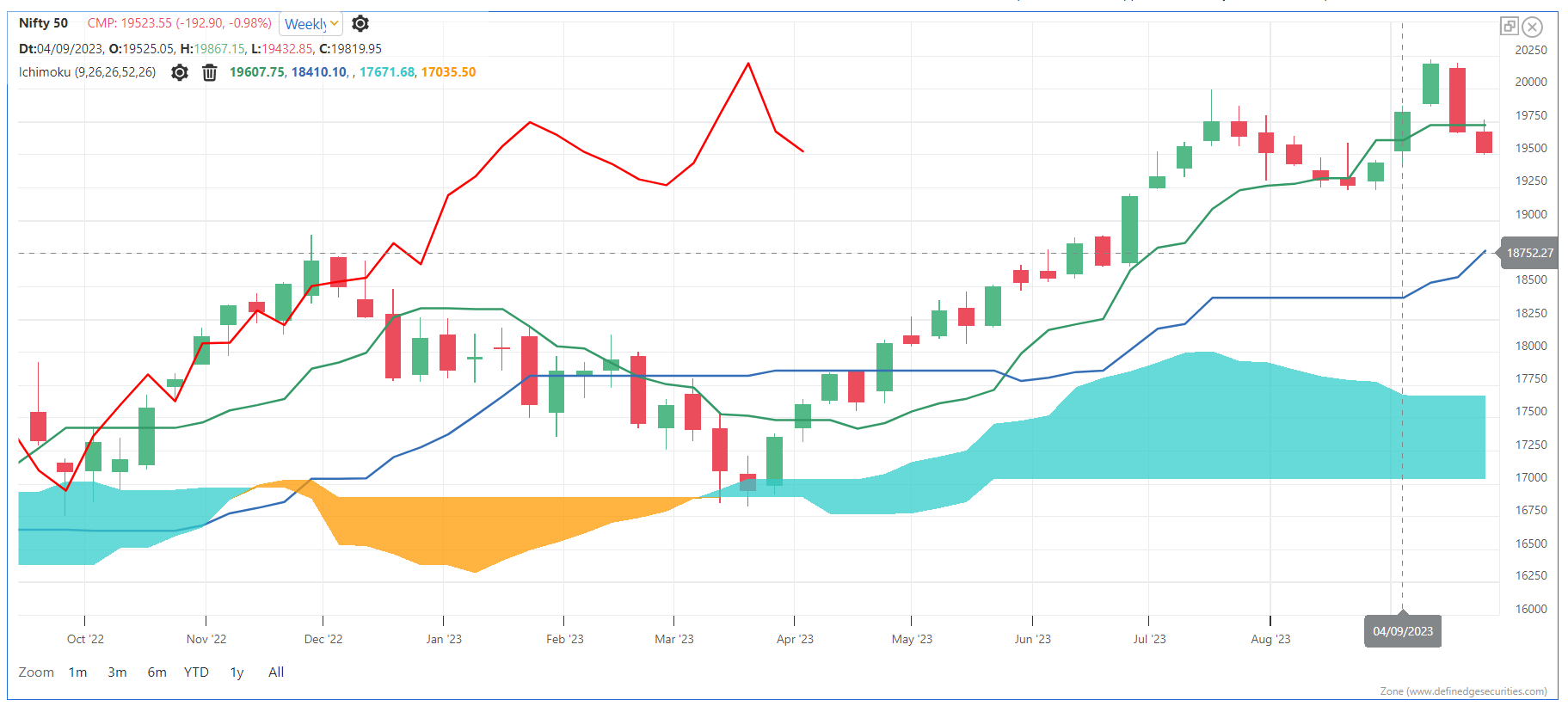Click the Nifty 50 symbol name
The height and width of the screenshot is (706, 1568).
[43, 23]
